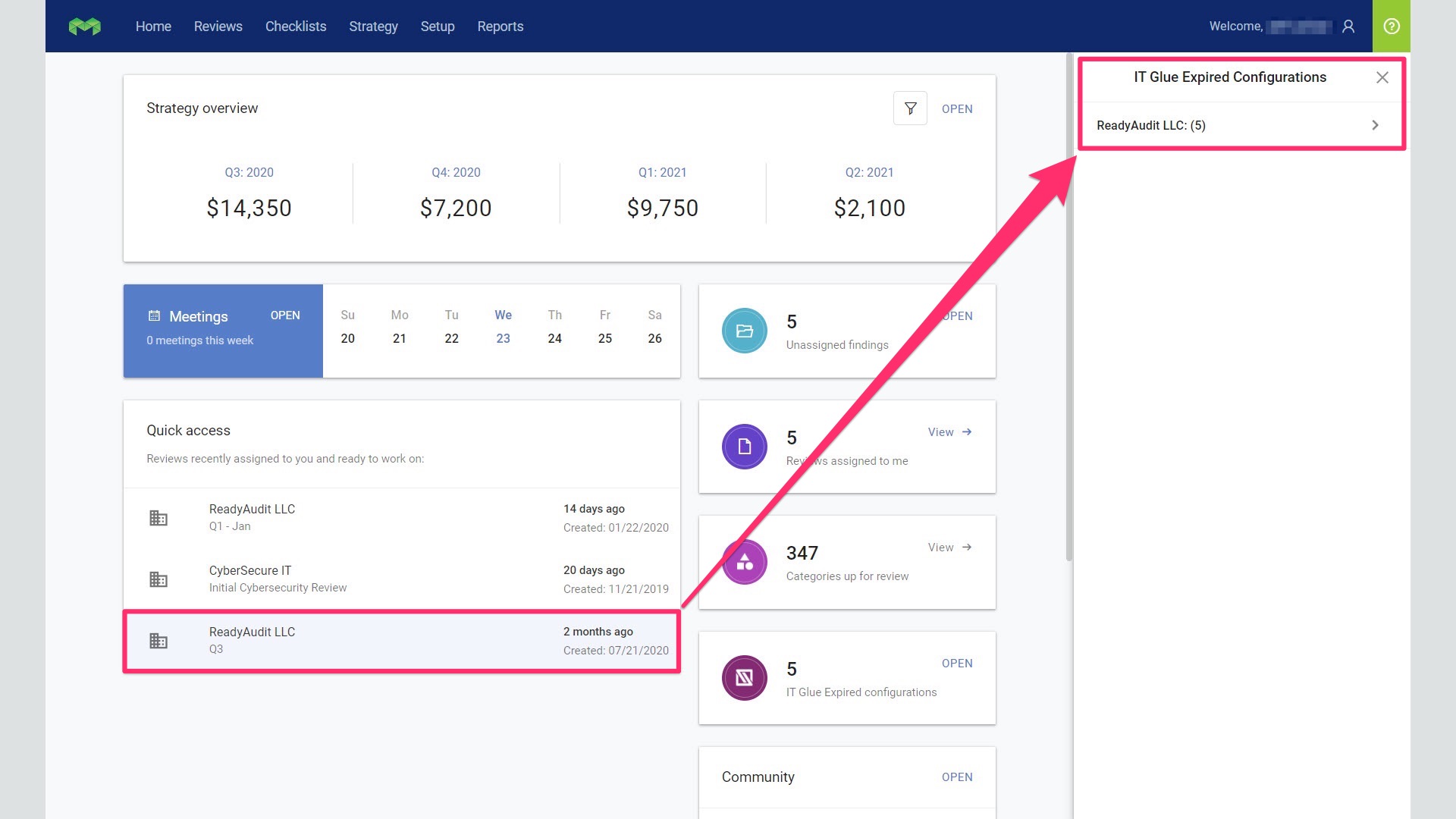Image resolution: width=1456 pixels, height=819 pixels.
Task: Open the Setup menu item
Action: pos(438,27)
